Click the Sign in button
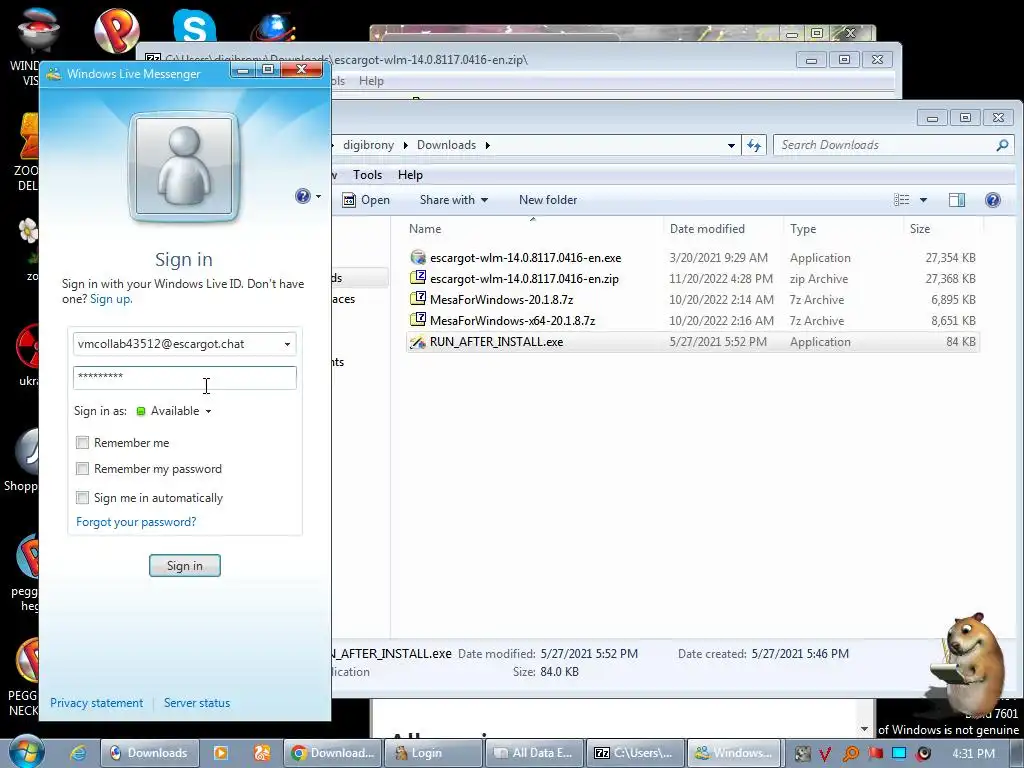This screenshot has height=768, width=1024. (x=185, y=566)
